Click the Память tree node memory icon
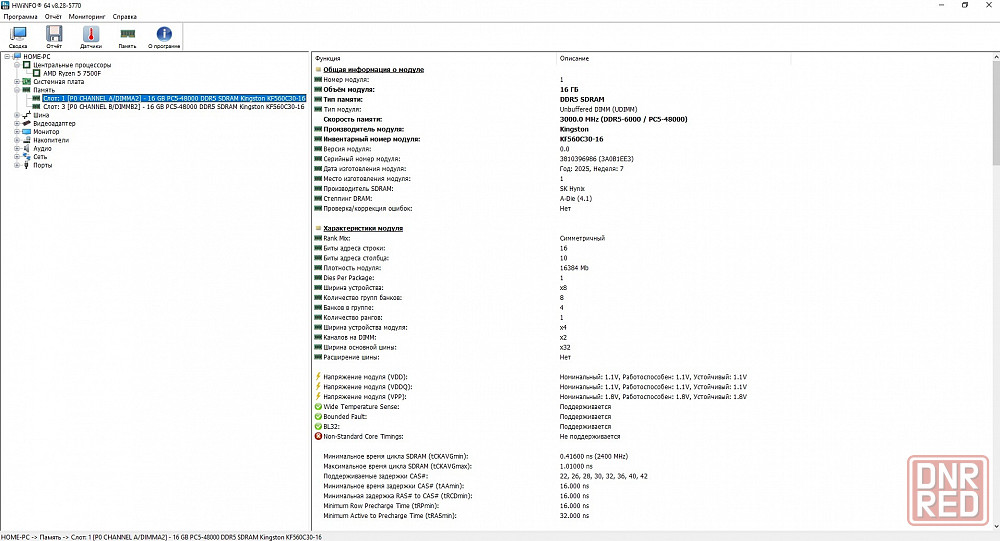 (x=27, y=90)
